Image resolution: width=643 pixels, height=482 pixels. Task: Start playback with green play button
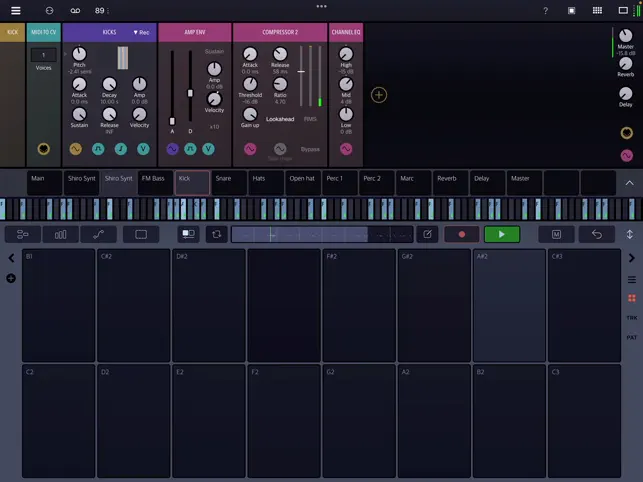(502, 234)
